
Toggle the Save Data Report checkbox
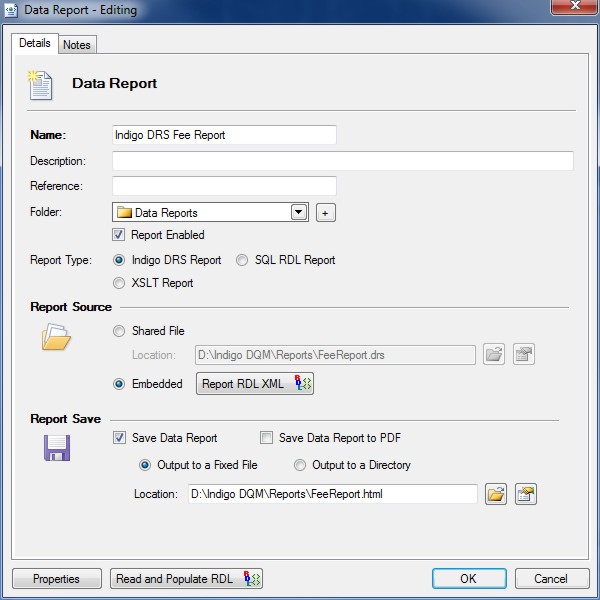tap(120, 438)
